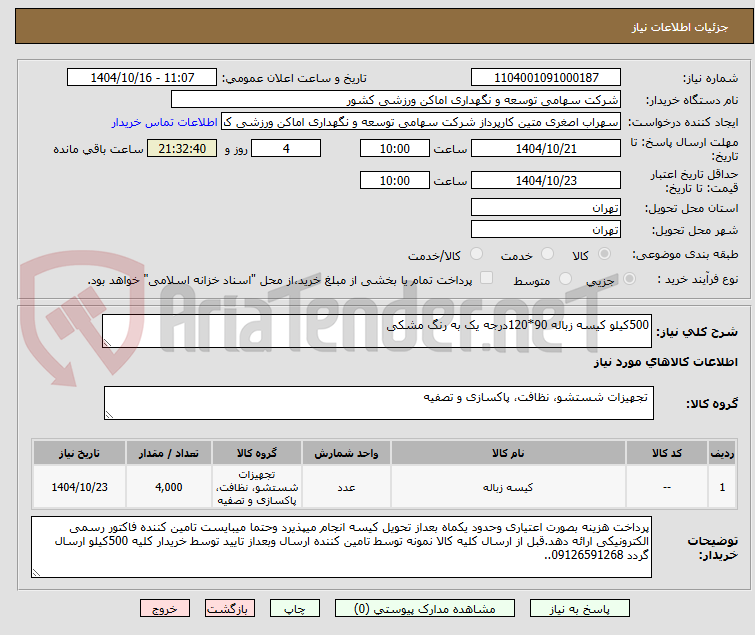Click the ردیف column header
Screen dimensions: 755x635
point(722,453)
